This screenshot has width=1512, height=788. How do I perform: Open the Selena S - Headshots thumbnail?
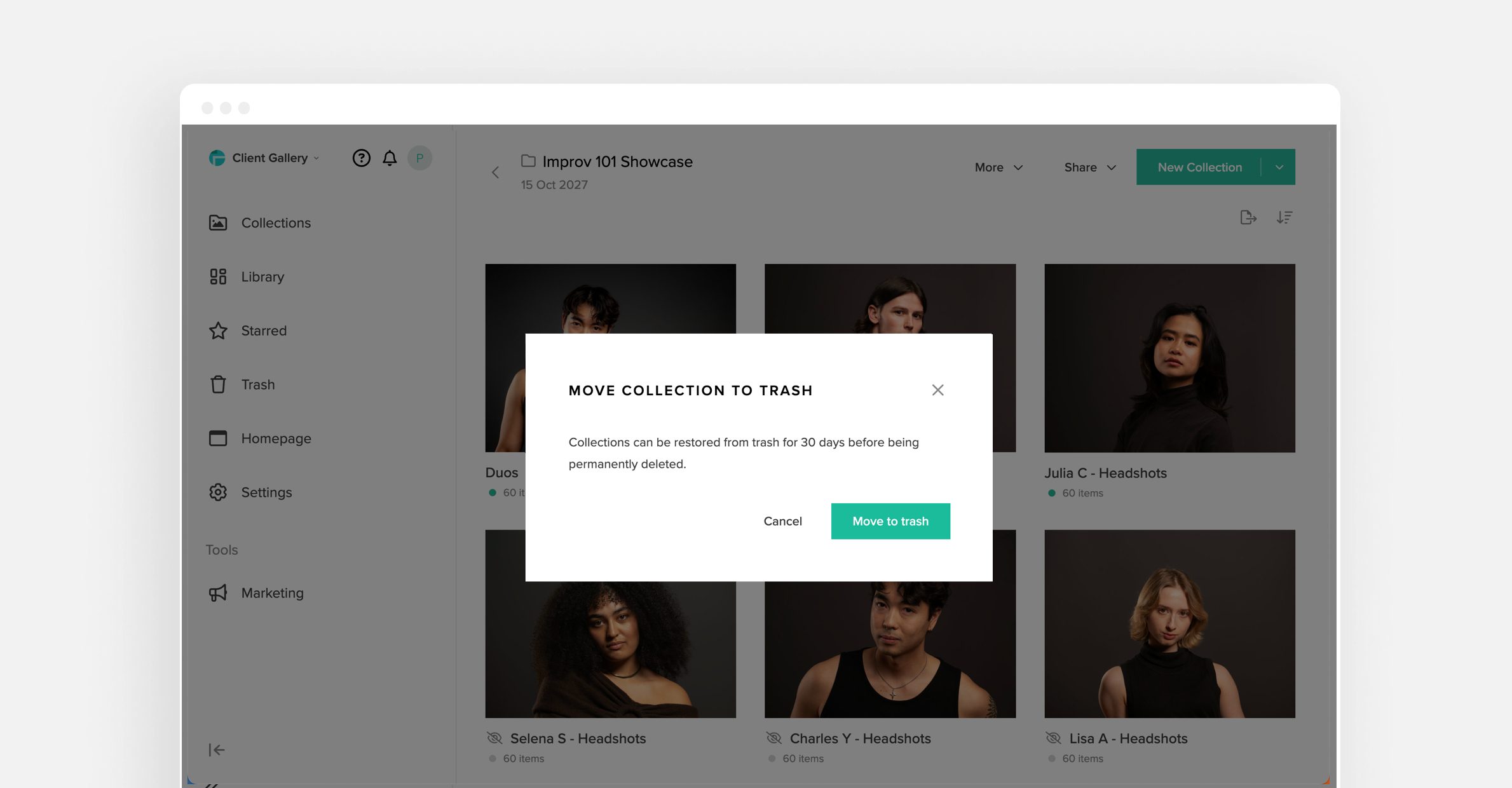pyautogui.click(x=610, y=649)
